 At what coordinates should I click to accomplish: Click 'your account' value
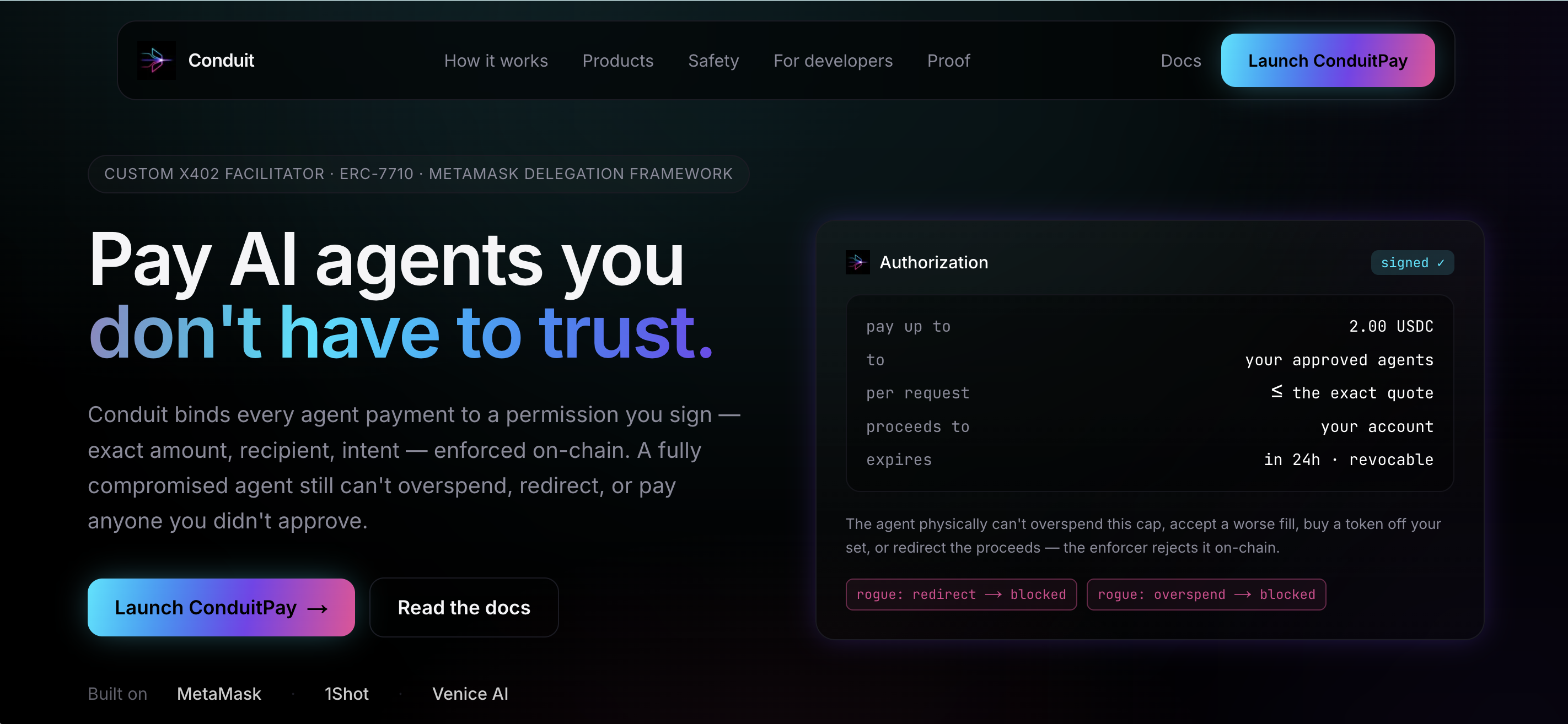[1376, 426]
